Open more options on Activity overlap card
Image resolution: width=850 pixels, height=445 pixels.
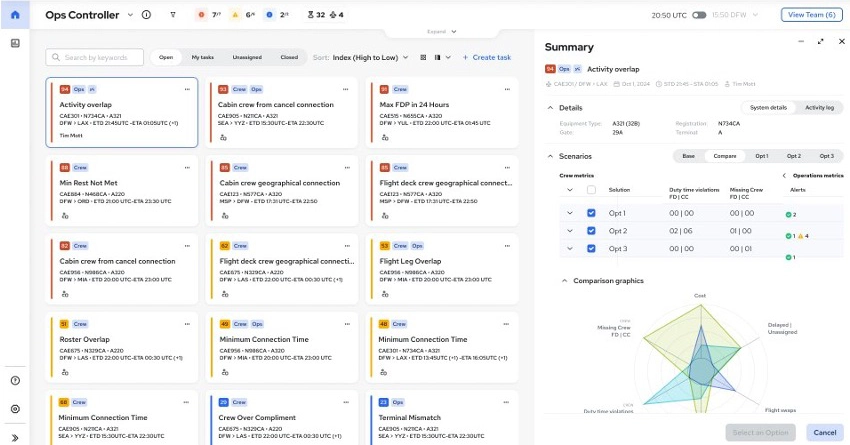[x=187, y=89]
